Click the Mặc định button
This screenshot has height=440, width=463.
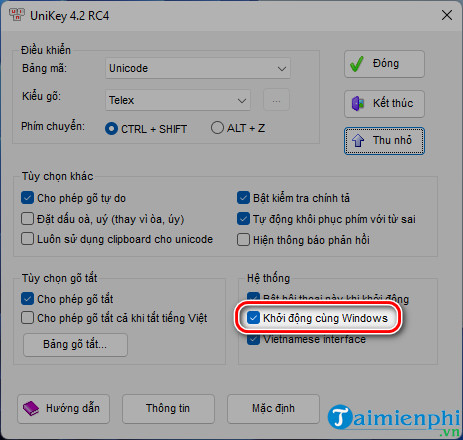pyautogui.click(x=273, y=409)
